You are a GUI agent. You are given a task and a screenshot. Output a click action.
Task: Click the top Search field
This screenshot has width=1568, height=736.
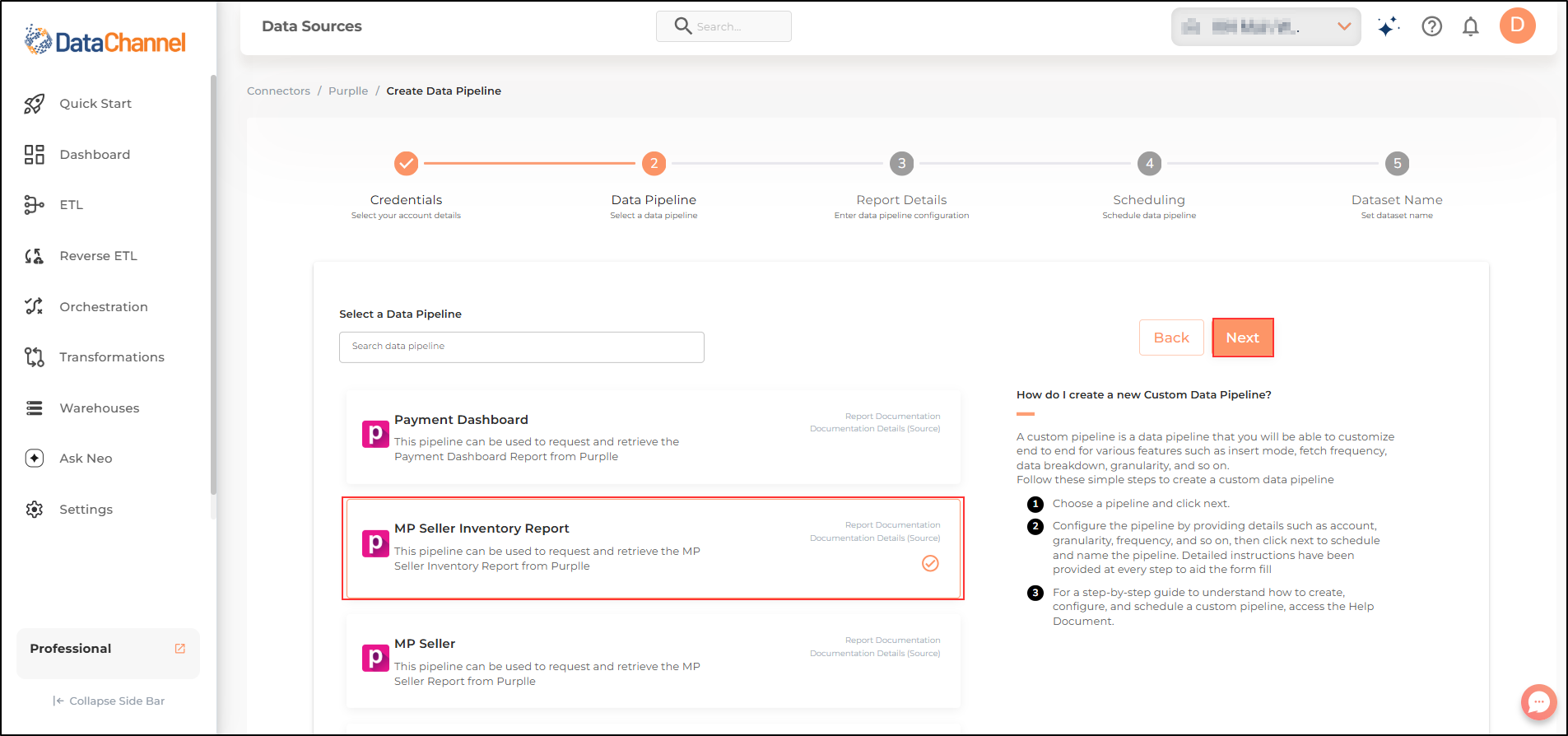724,26
